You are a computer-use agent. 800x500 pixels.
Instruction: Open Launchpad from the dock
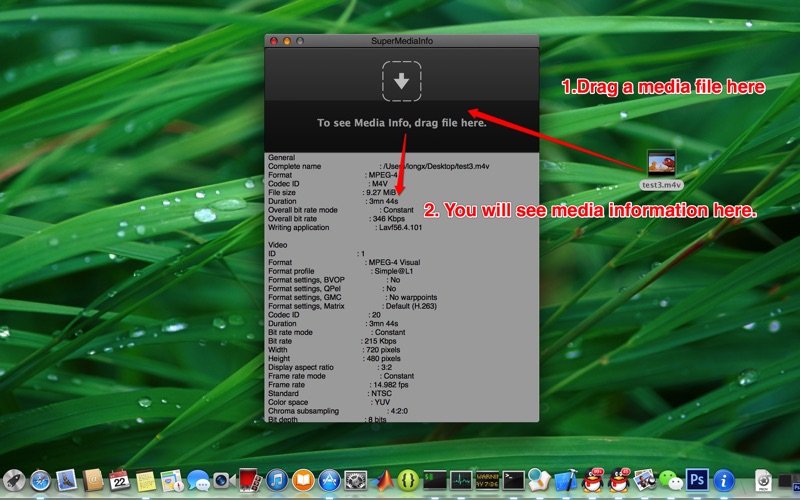coord(14,481)
